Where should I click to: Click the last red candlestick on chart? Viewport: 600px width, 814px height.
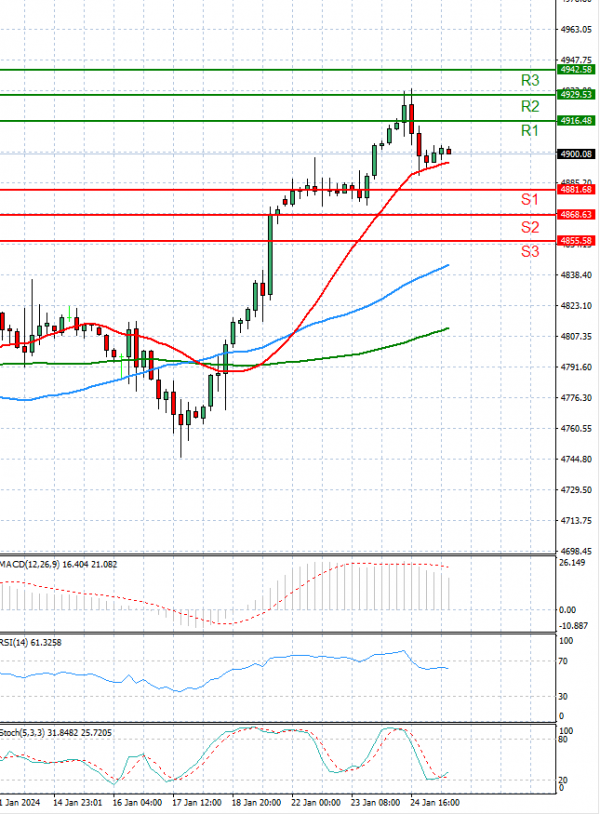(449, 151)
